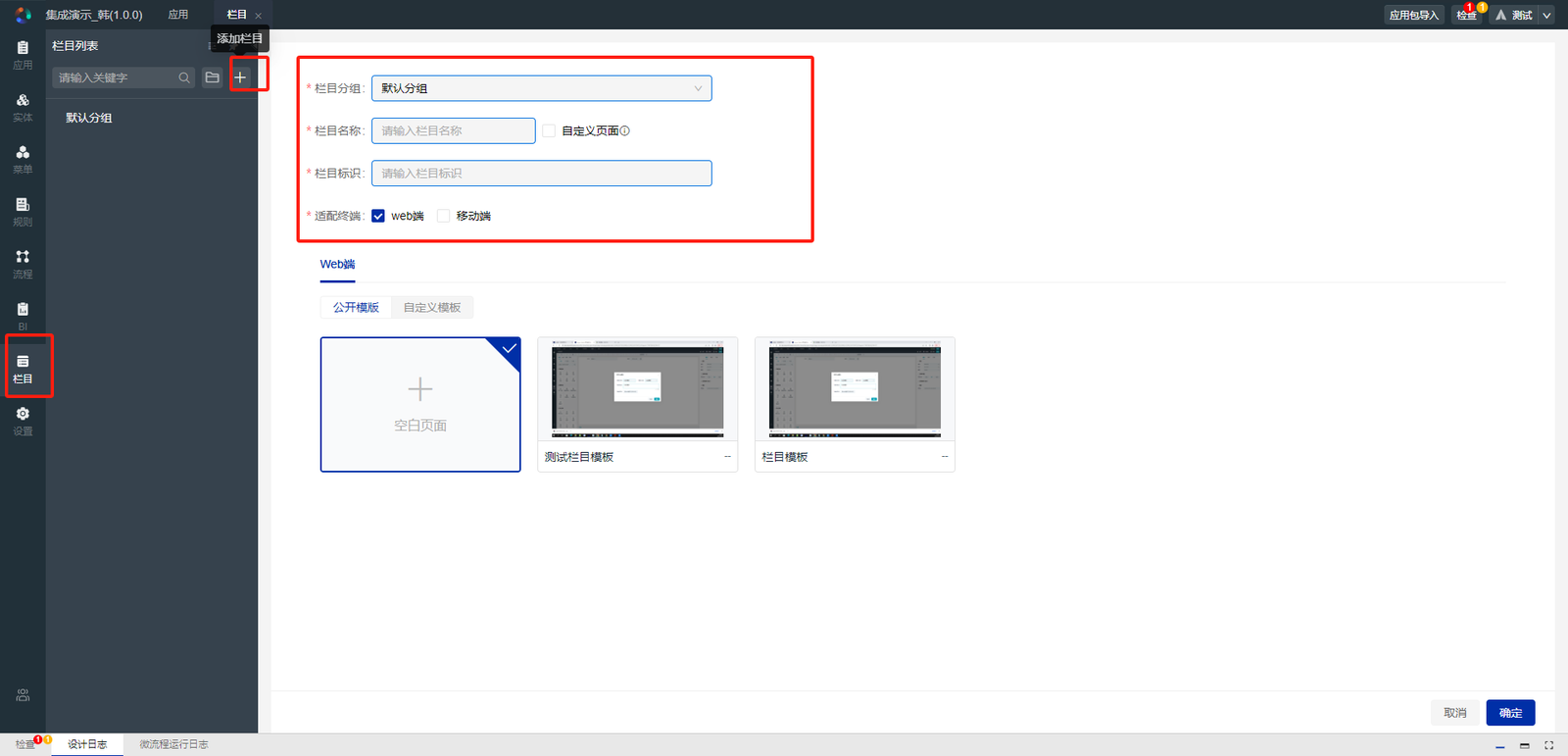Uncheck the web端 terminal checkbox
Screen dimensions: 1568x756
click(378, 216)
